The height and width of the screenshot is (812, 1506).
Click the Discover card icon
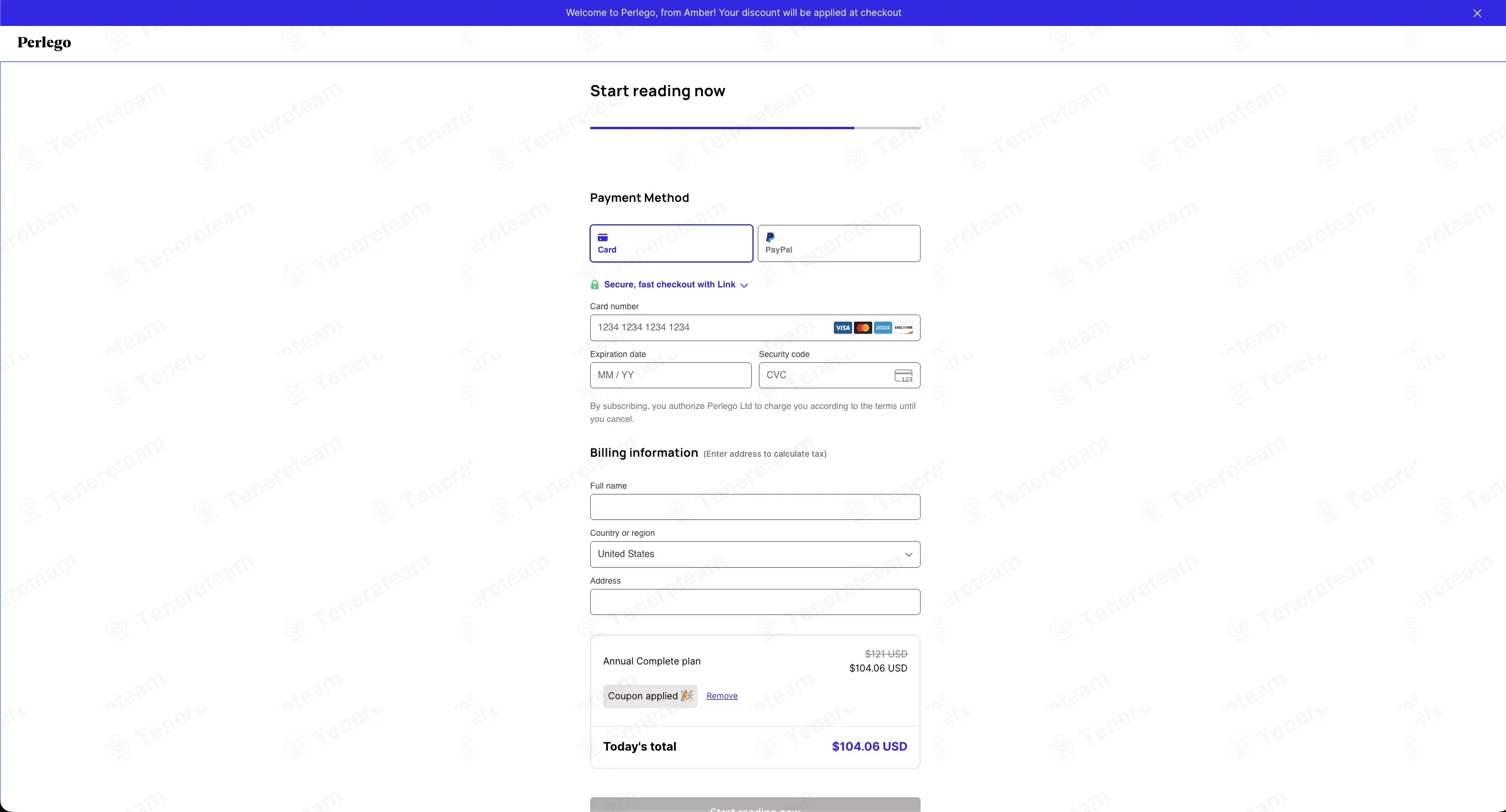(903, 328)
